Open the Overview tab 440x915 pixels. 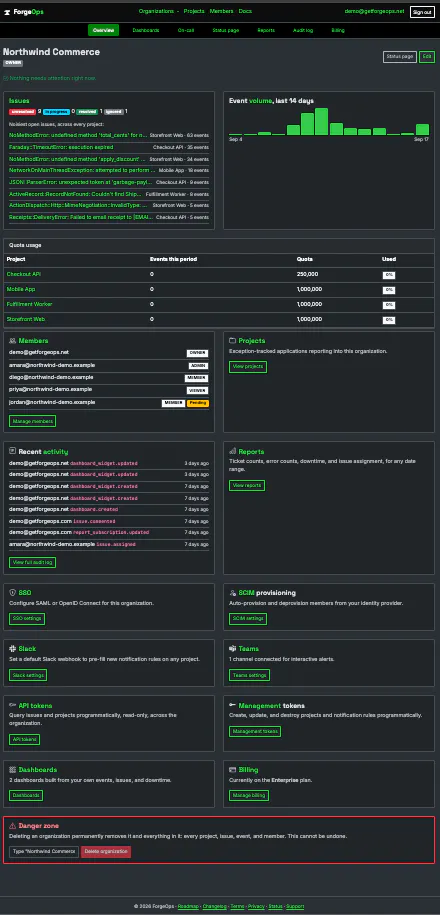pos(103,30)
